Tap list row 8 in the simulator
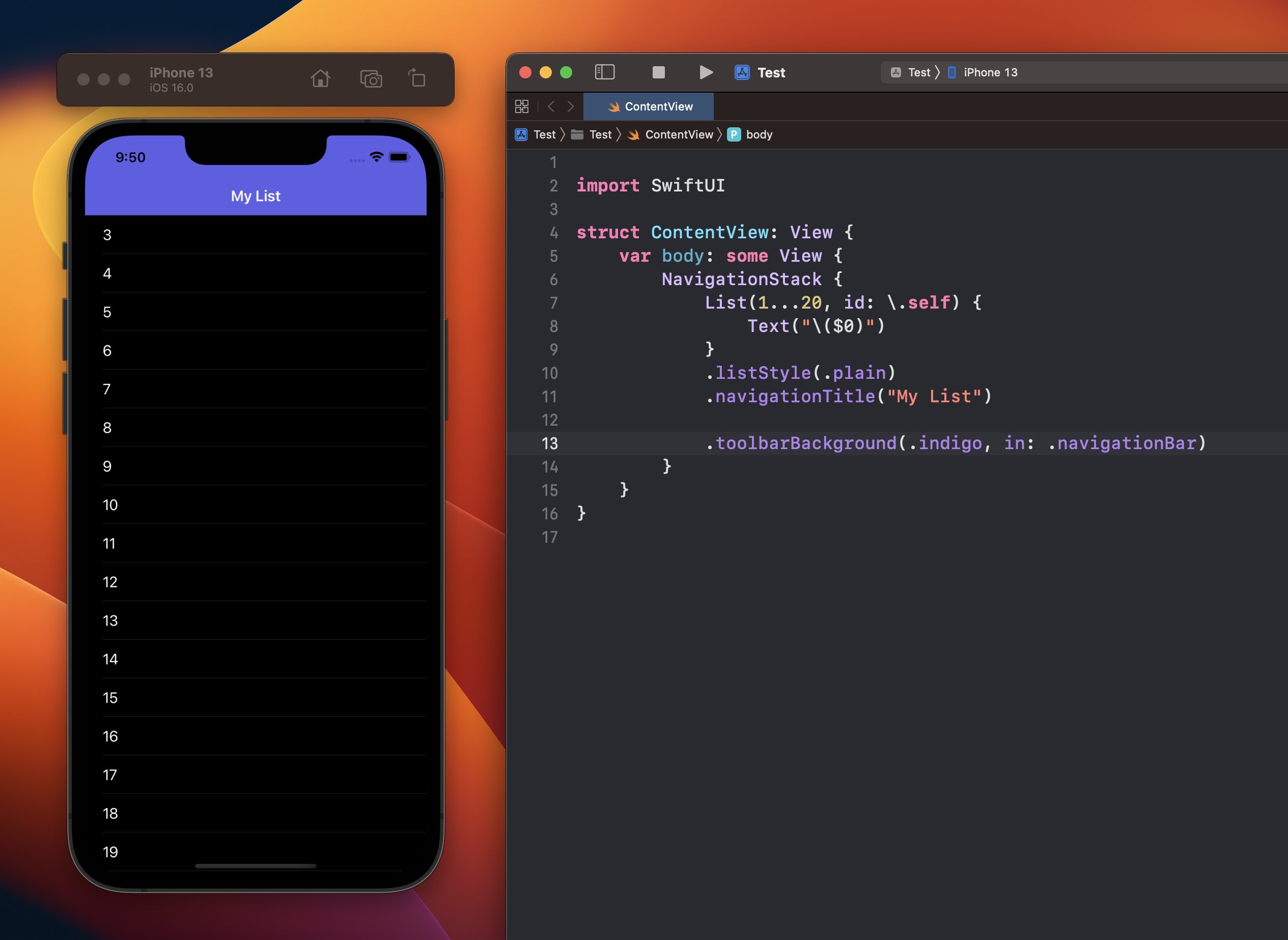This screenshot has width=1288, height=940. coord(256,428)
